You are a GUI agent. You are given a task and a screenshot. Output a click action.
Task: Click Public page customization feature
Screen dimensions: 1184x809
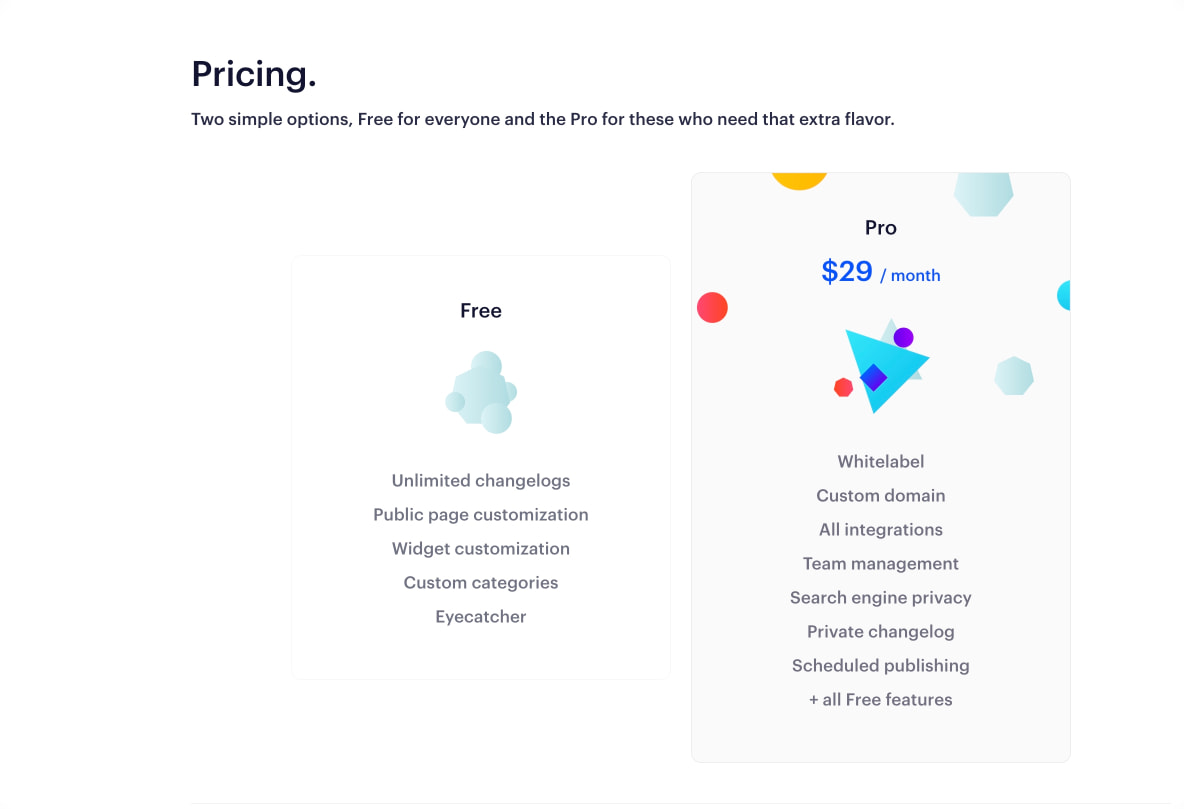(481, 514)
